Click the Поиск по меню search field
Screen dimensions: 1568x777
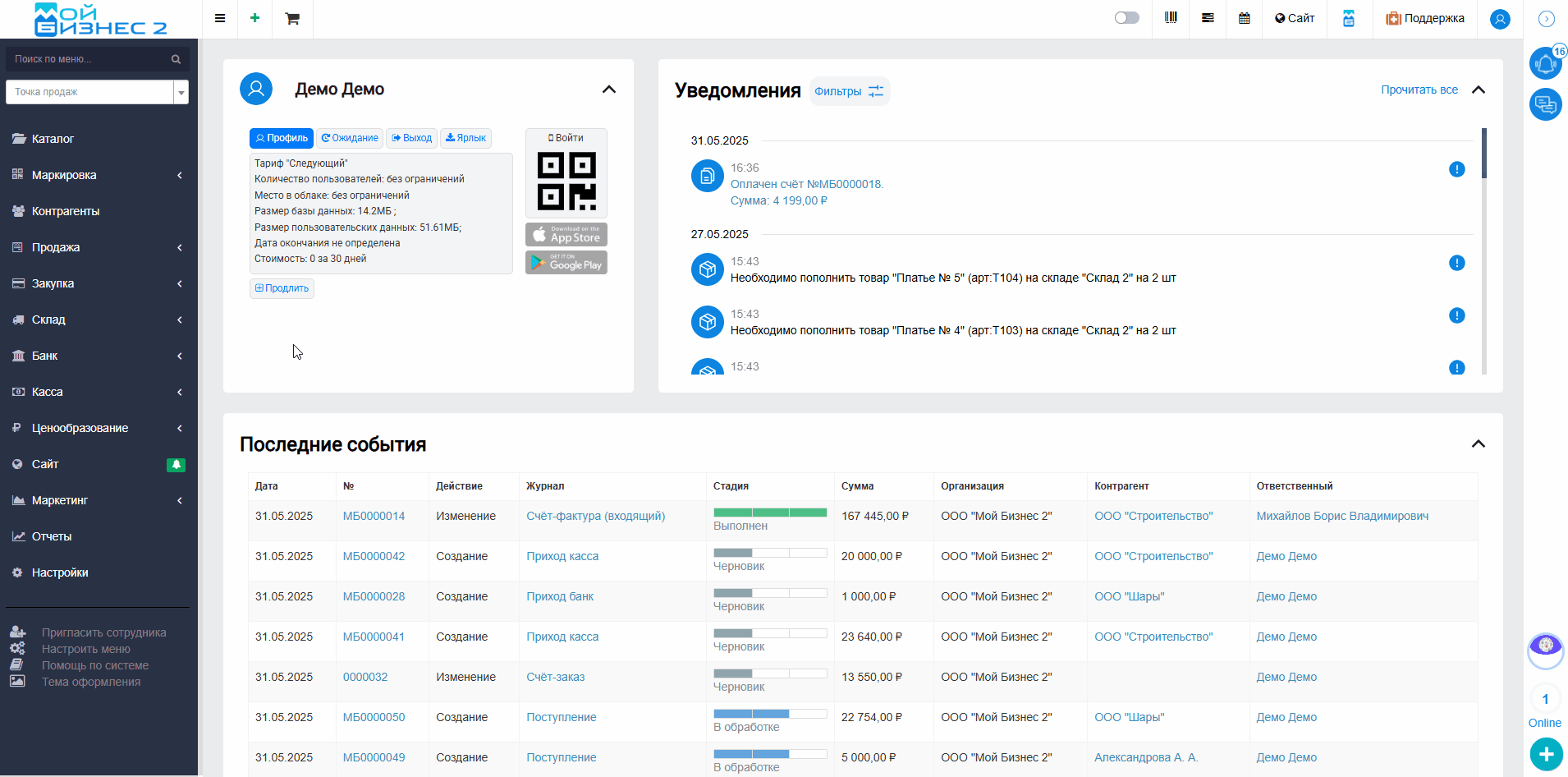tap(90, 59)
